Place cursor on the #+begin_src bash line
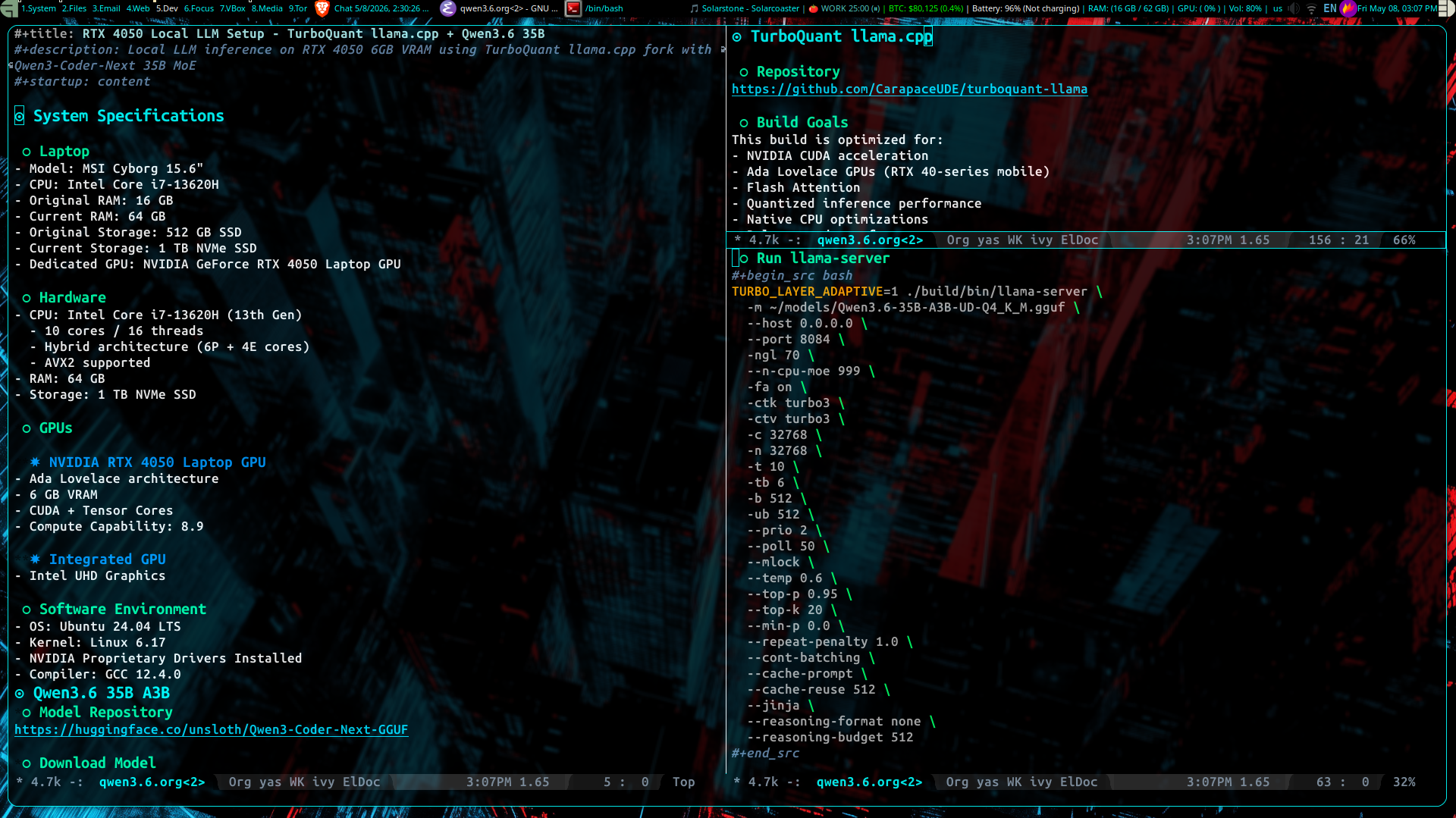Image resolution: width=1456 pixels, height=818 pixels. point(792,276)
